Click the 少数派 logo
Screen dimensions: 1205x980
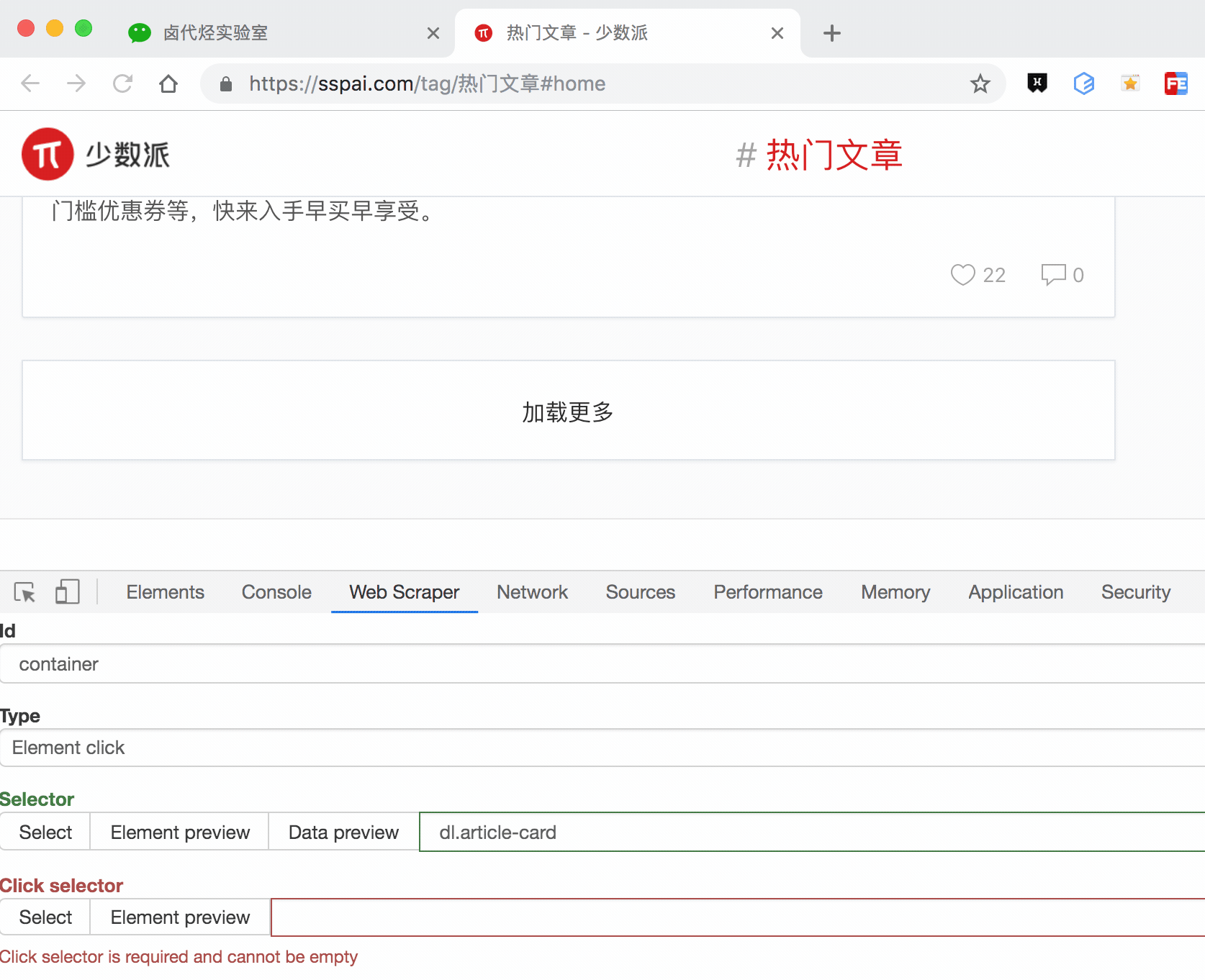tap(48, 154)
